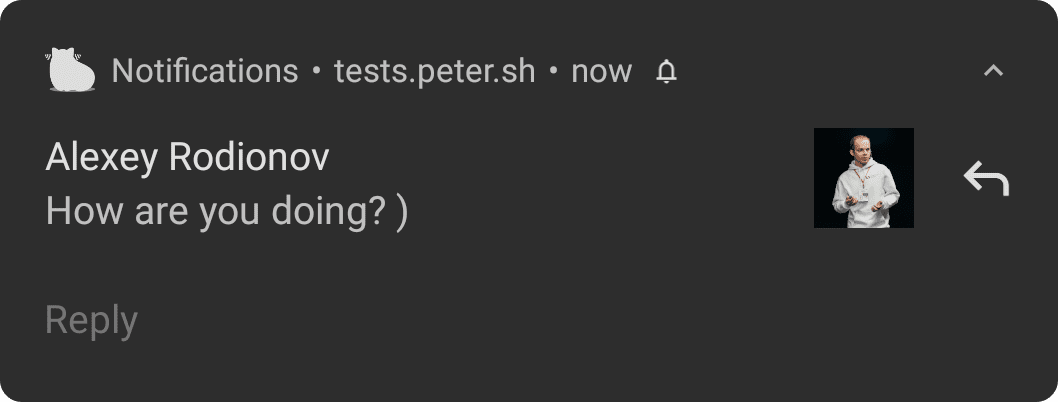This screenshot has width=1058, height=402.
Task: Click the "Notifications" app name label
Action: [205, 71]
